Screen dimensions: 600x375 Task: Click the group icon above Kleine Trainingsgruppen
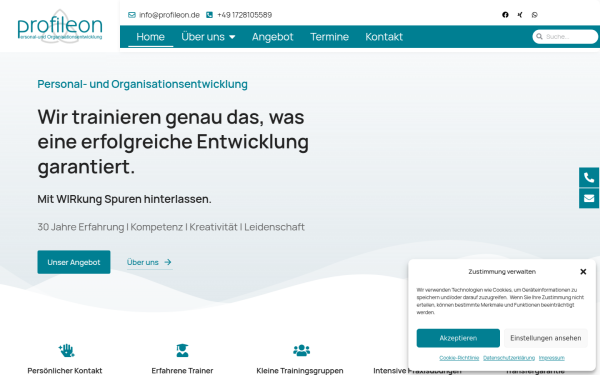pos(302,350)
